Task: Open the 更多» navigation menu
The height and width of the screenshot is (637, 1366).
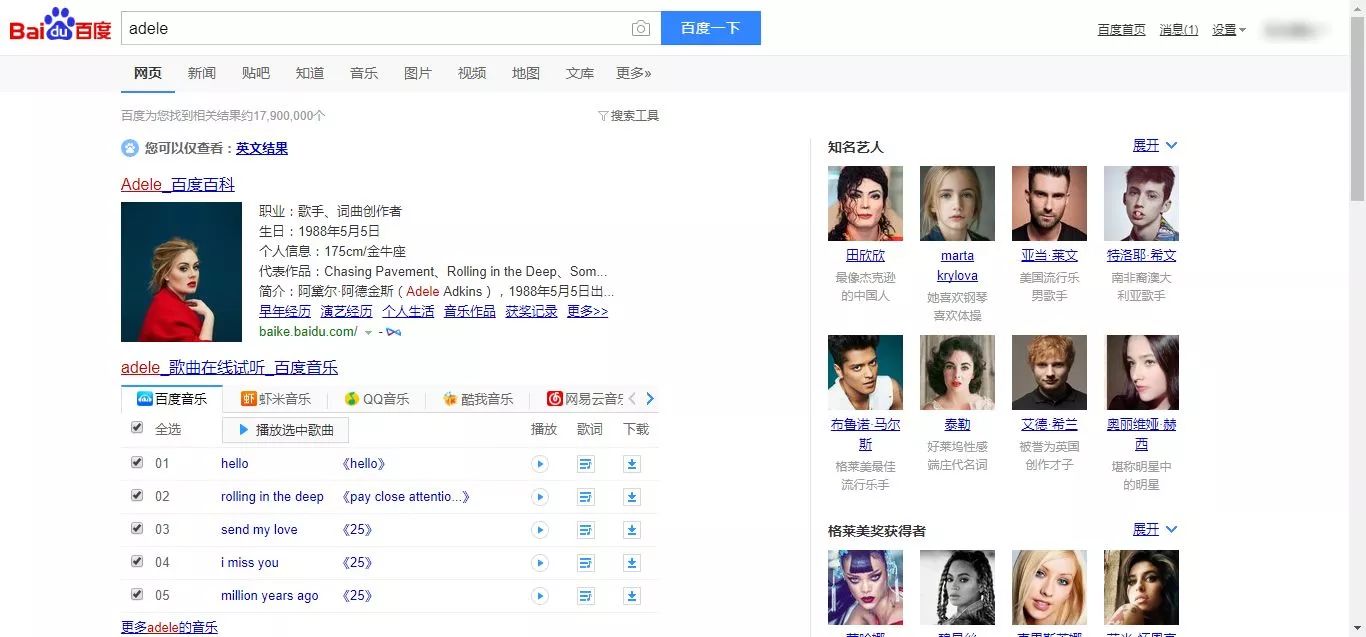Action: tap(633, 73)
